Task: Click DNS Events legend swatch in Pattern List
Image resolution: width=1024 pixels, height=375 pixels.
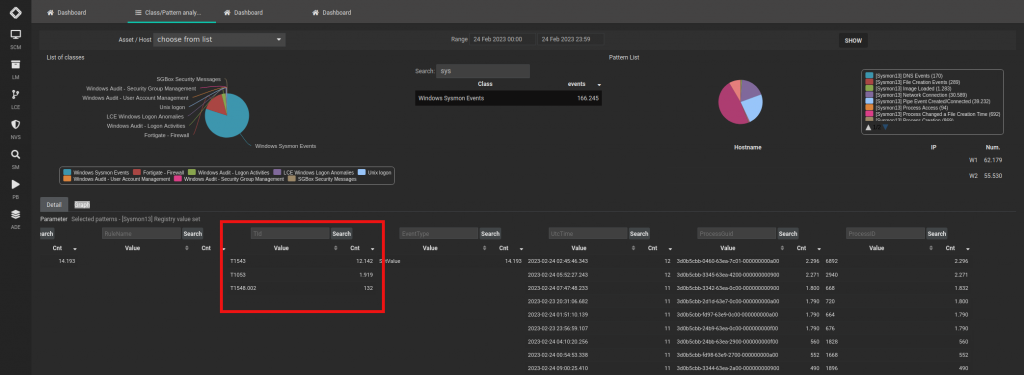Action: coord(869,76)
